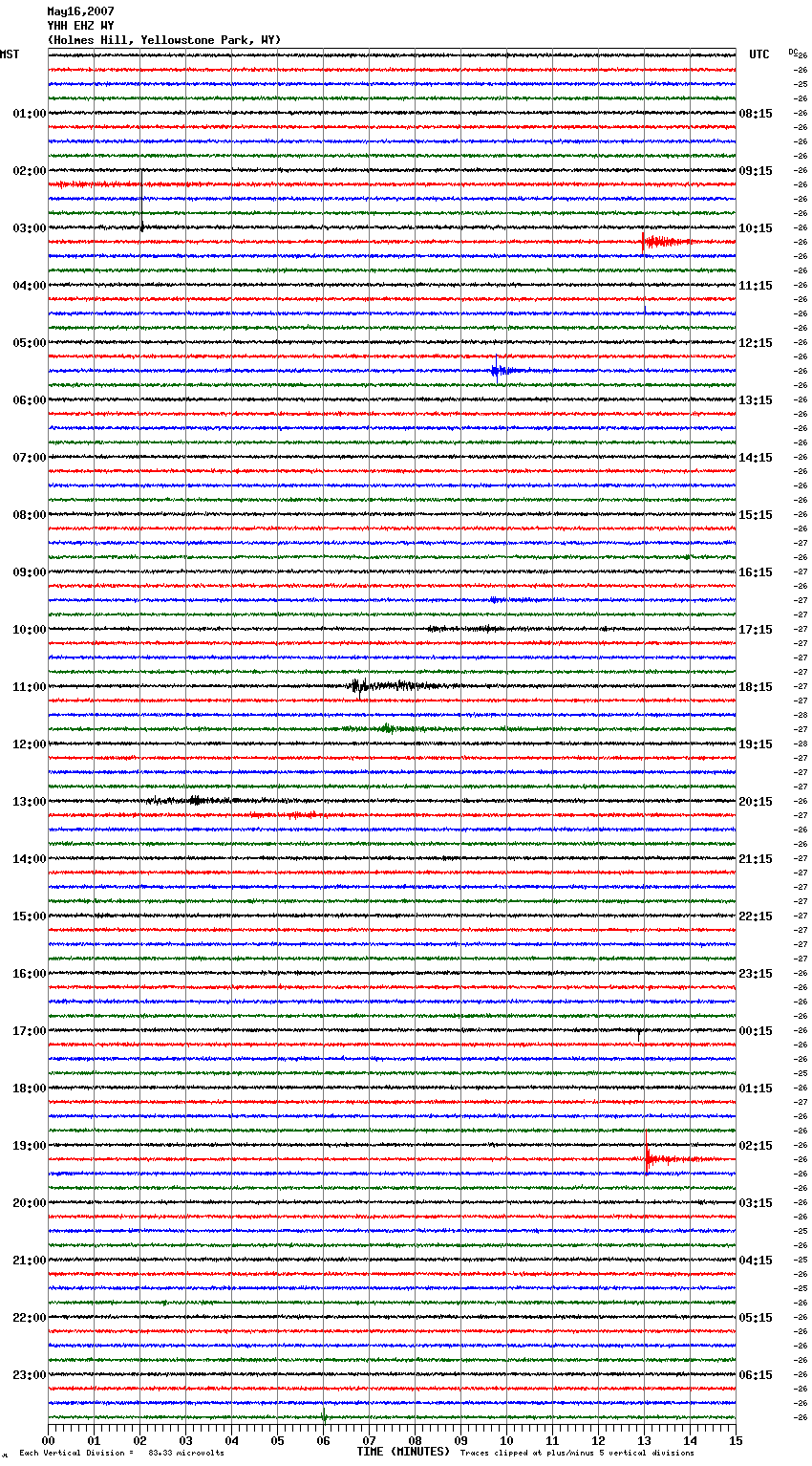Click the tall black spike above 03:00 MST
The width and height of the screenshot is (812, 1466).
click(x=141, y=201)
